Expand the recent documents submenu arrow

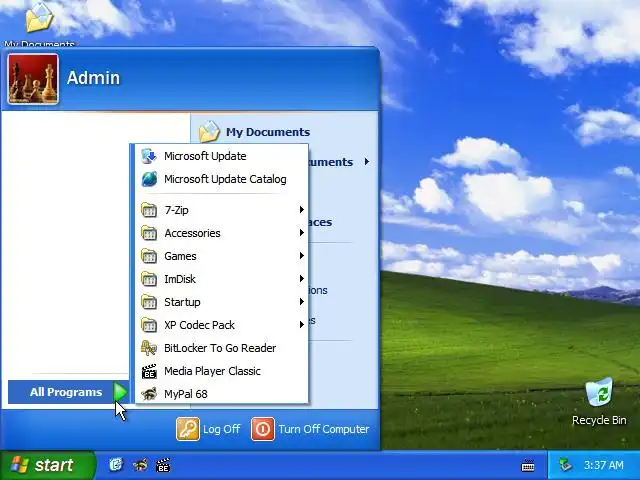pos(367,162)
